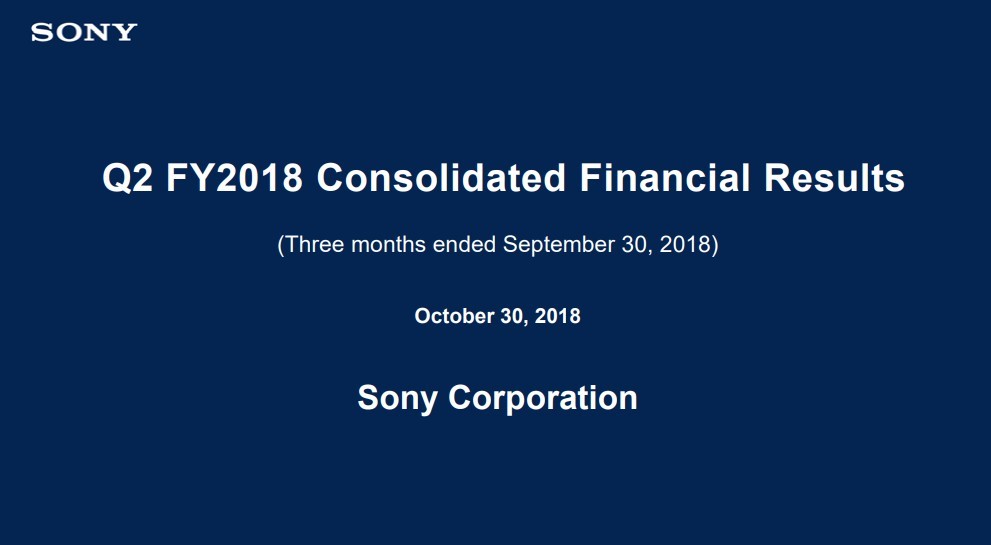
Task: Select the word Results in the title
Action: coord(834,178)
